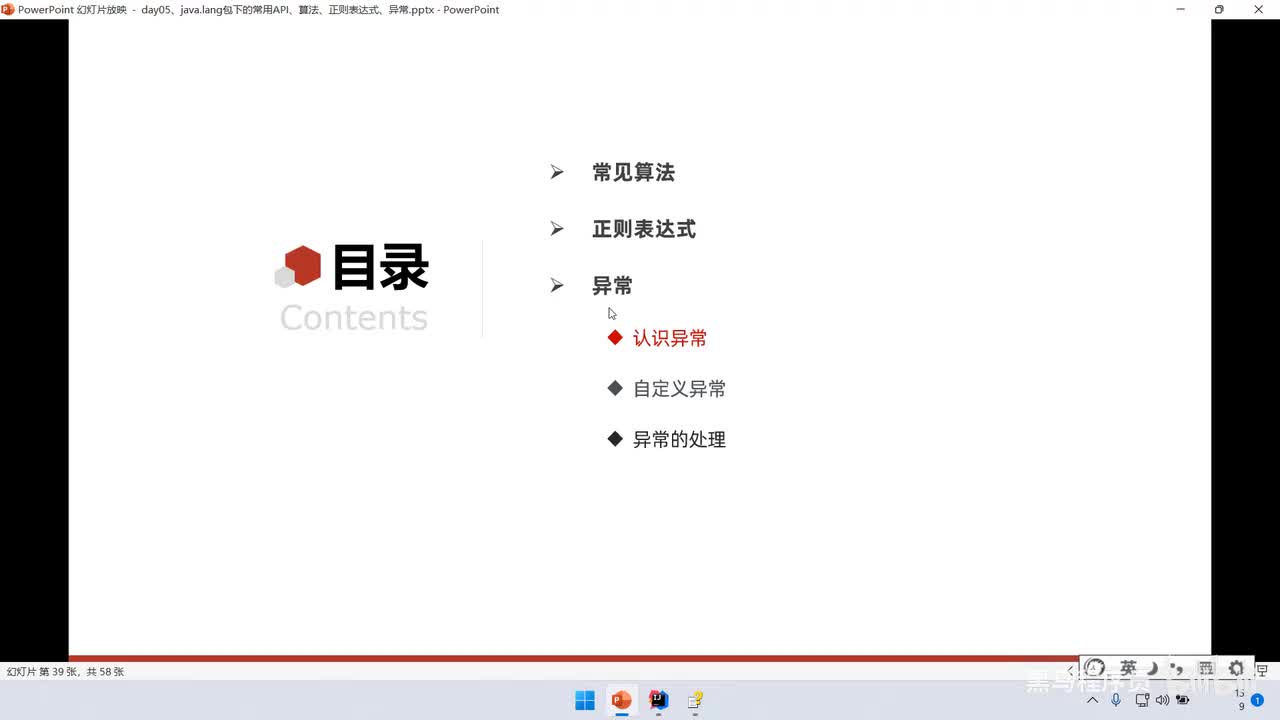This screenshot has height=720, width=1280.
Task: Switch to PowerPoint in the taskbar
Action: (621, 701)
